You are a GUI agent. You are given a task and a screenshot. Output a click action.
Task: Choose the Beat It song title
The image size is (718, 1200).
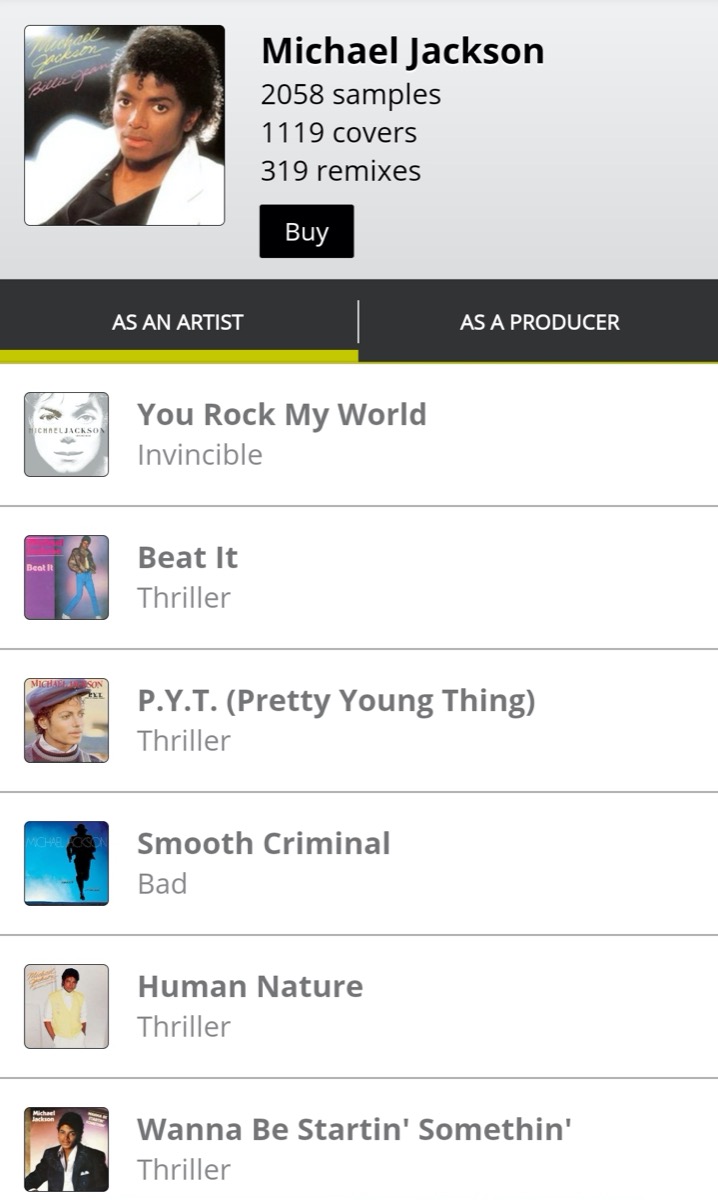pos(187,557)
